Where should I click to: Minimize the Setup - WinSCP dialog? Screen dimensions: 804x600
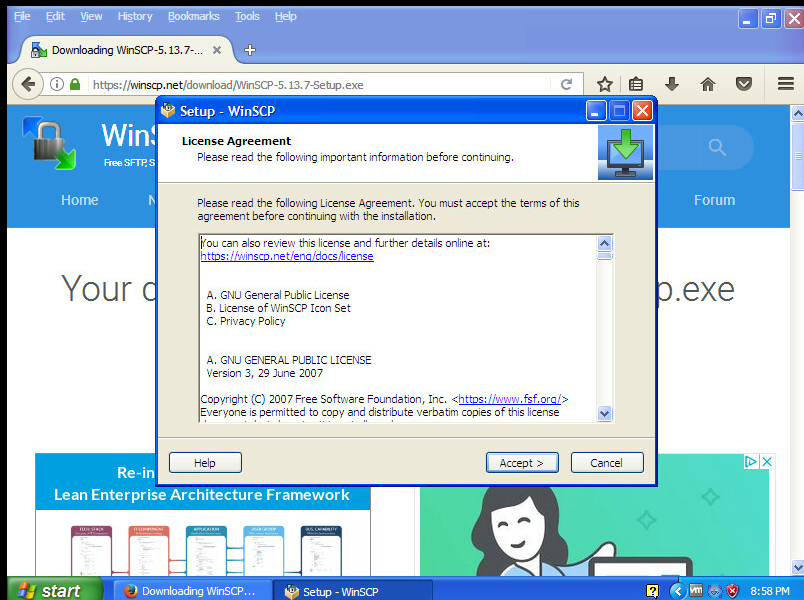tap(596, 111)
